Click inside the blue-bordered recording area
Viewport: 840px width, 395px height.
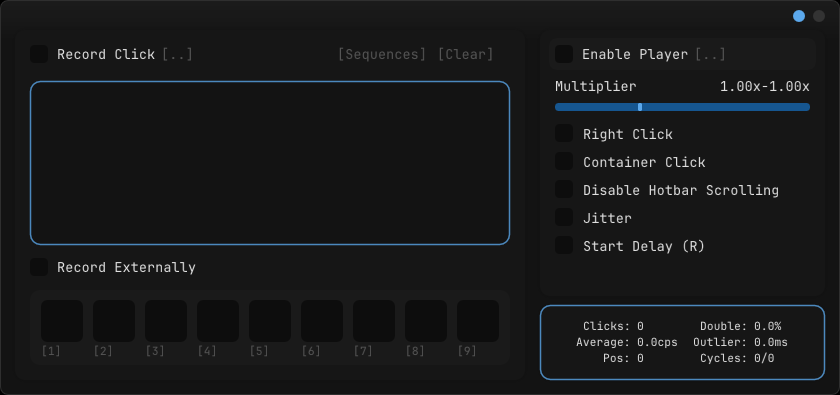click(x=270, y=163)
